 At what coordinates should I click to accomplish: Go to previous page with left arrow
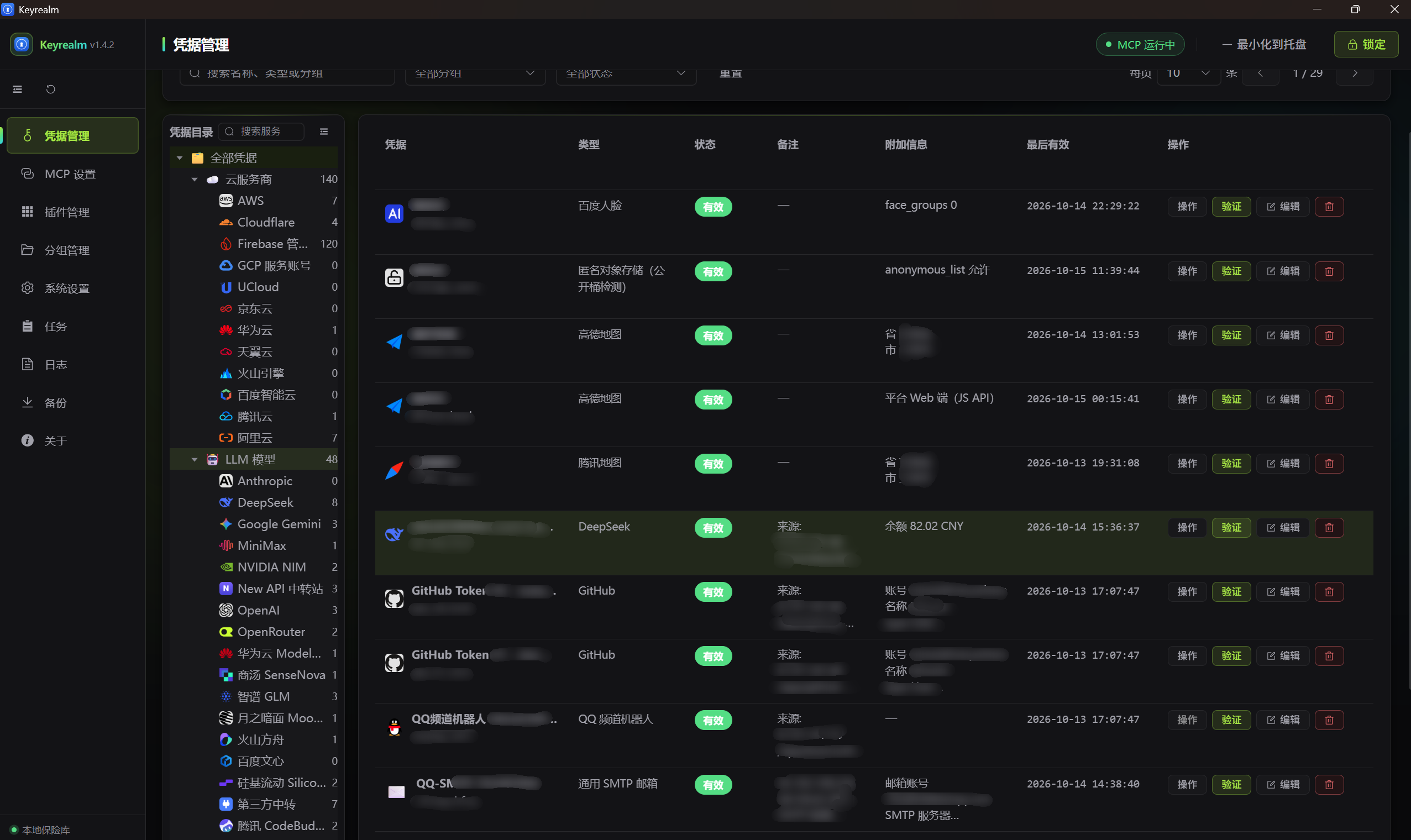[1261, 73]
